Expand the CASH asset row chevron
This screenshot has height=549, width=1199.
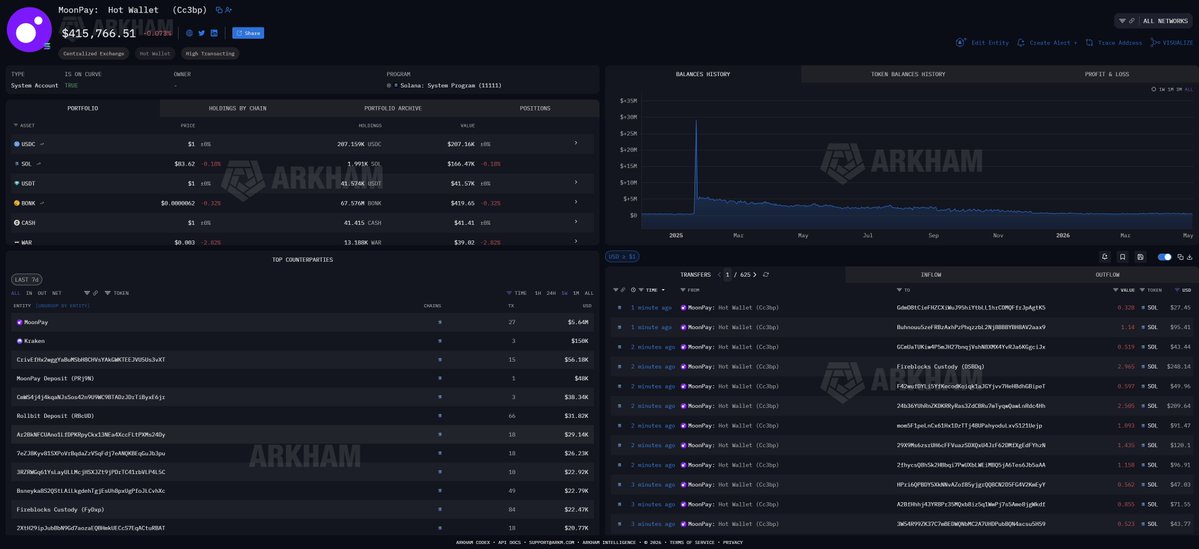(x=576, y=223)
